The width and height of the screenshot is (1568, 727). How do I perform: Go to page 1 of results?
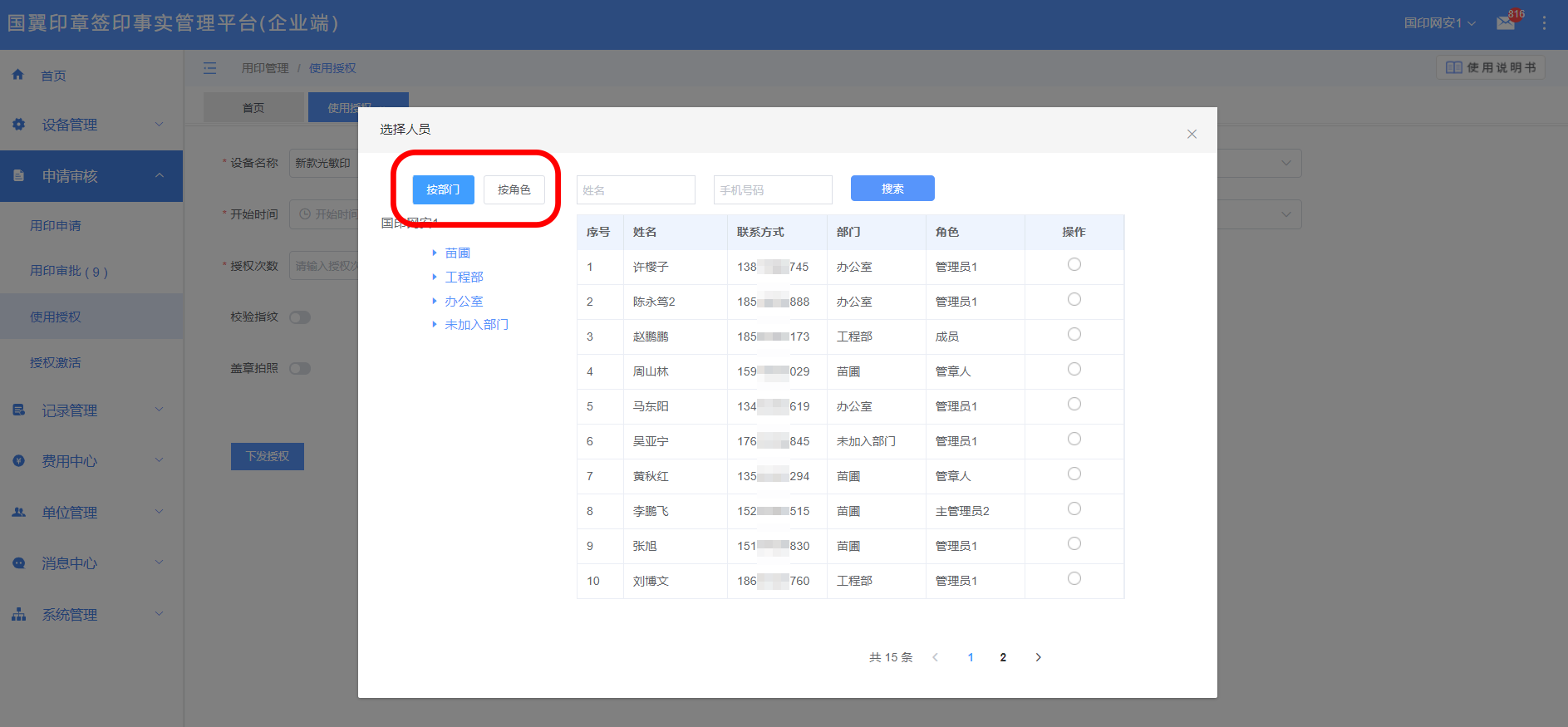[971, 657]
